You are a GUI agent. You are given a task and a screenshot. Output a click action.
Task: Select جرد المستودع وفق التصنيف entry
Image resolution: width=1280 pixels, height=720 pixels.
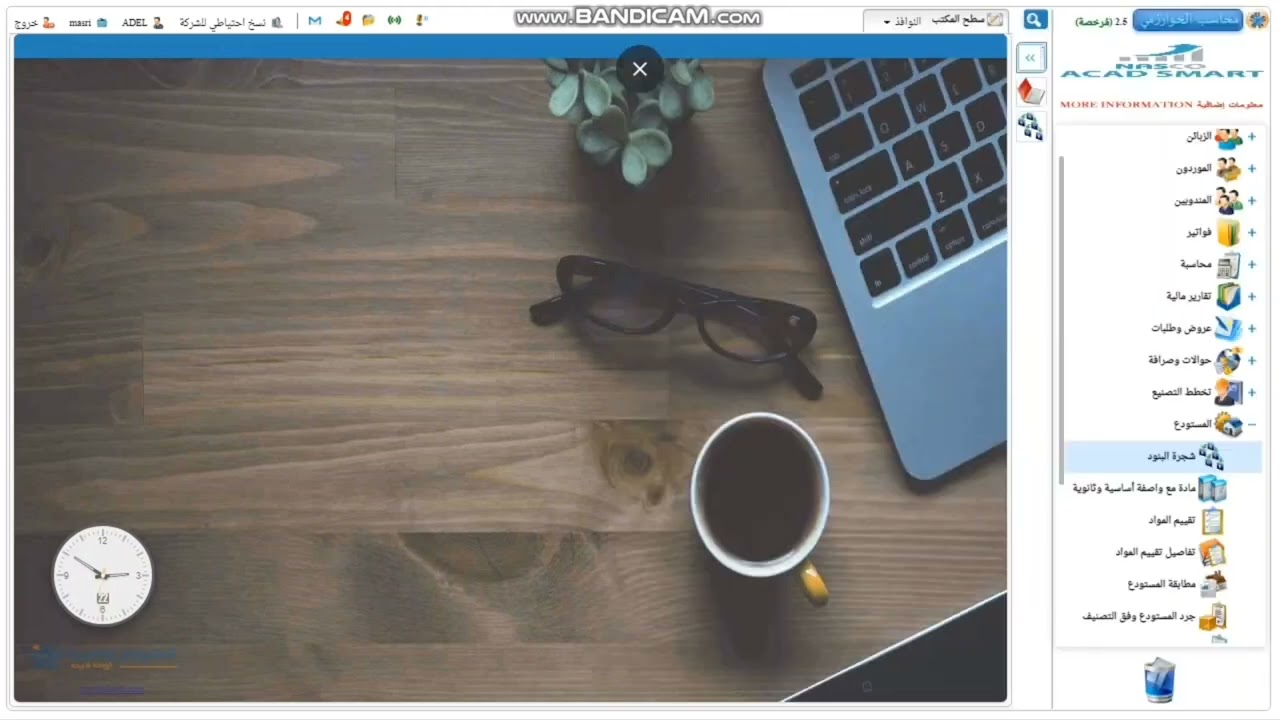pos(1155,616)
